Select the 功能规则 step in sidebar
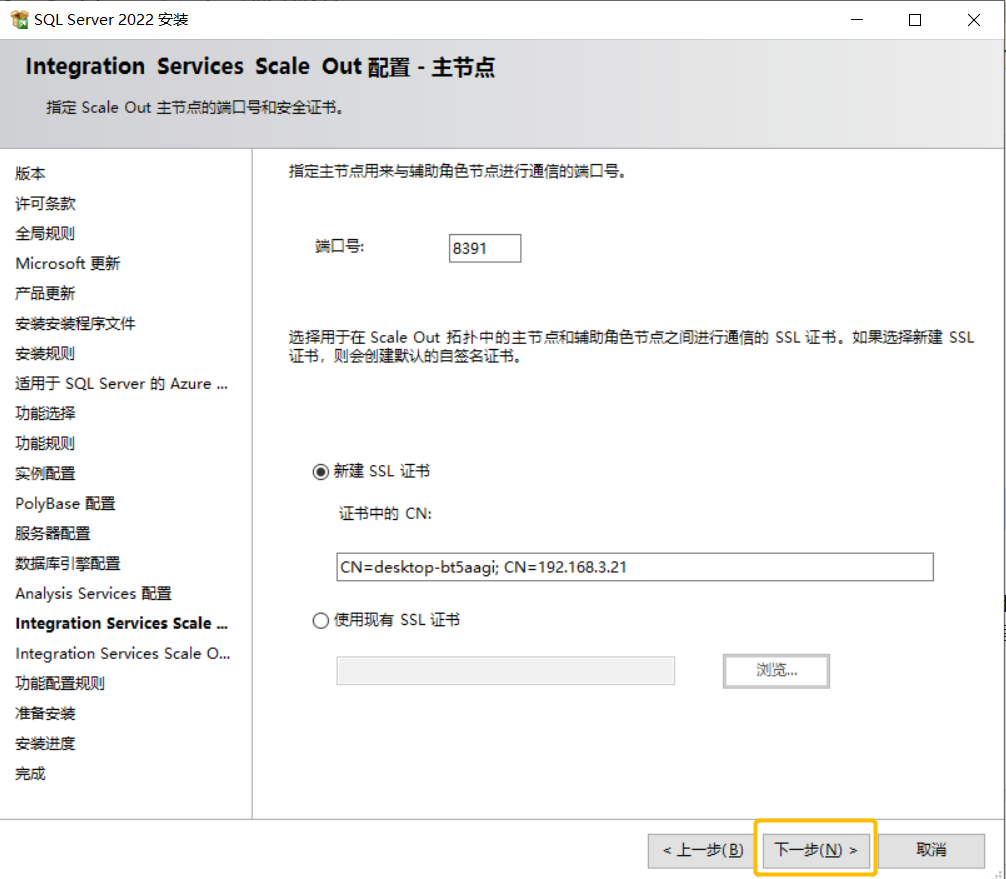This screenshot has height=879, width=1006. tap(45, 443)
